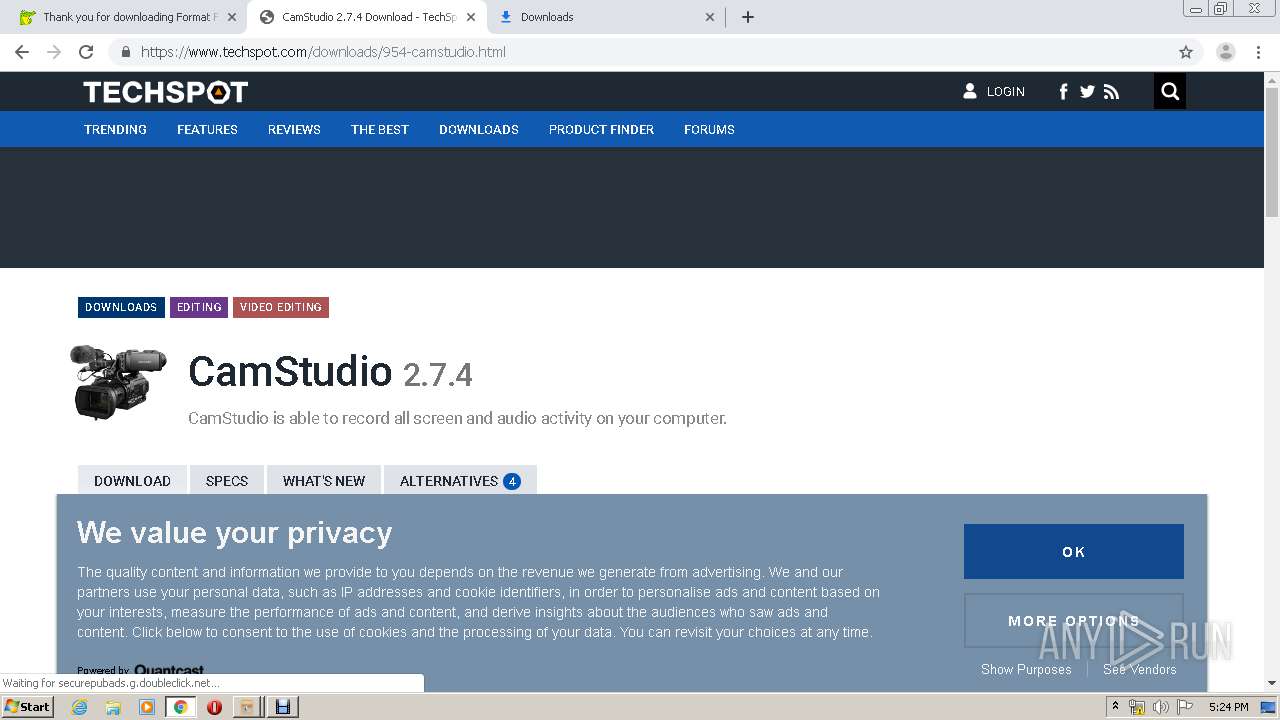Image resolution: width=1280 pixels, height=720 pixels.
Task: Click the Action Center flag tray icon
Action: click(1185, 707)
